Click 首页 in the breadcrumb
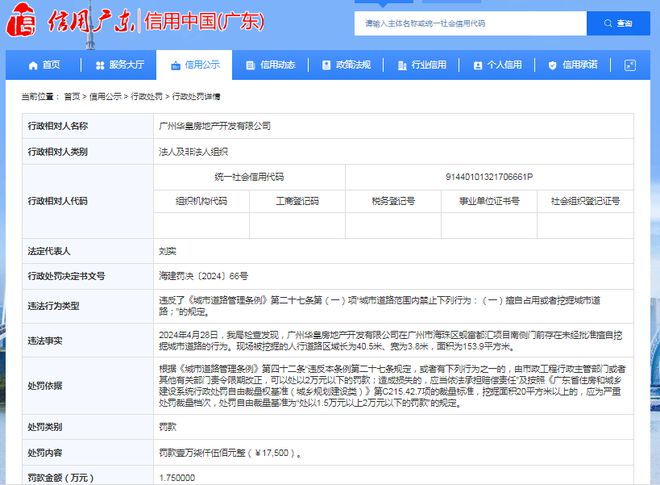The width and height of the screenshot is (660, 485). 72,96
